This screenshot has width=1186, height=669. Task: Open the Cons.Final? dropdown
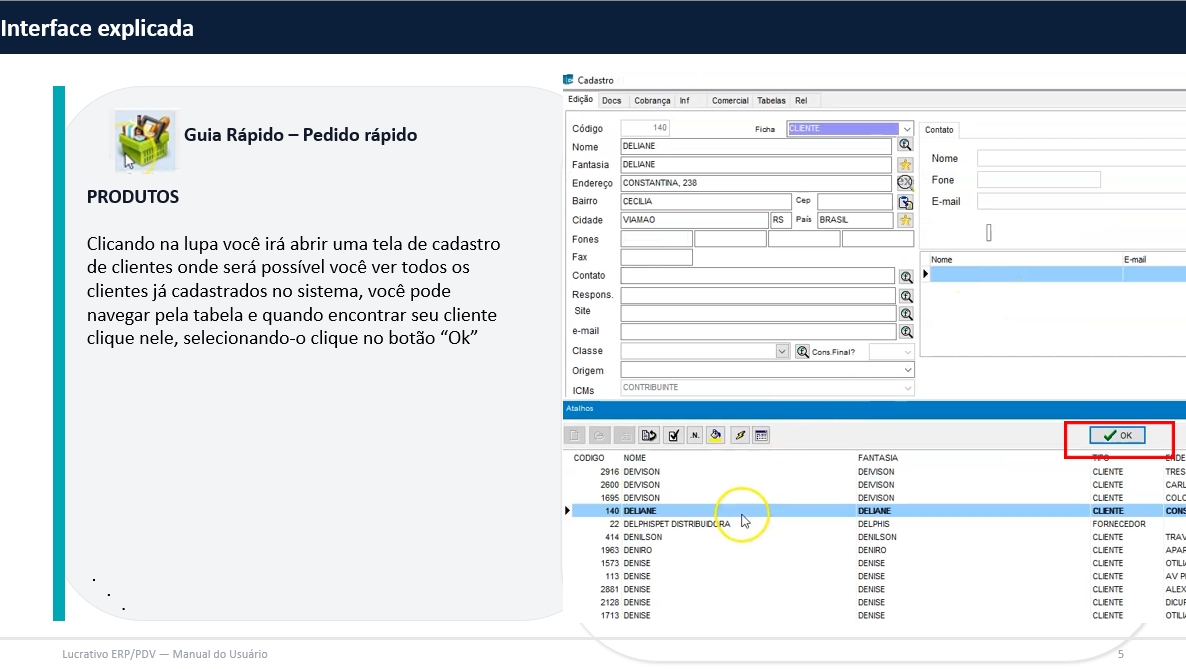point(906,352)
